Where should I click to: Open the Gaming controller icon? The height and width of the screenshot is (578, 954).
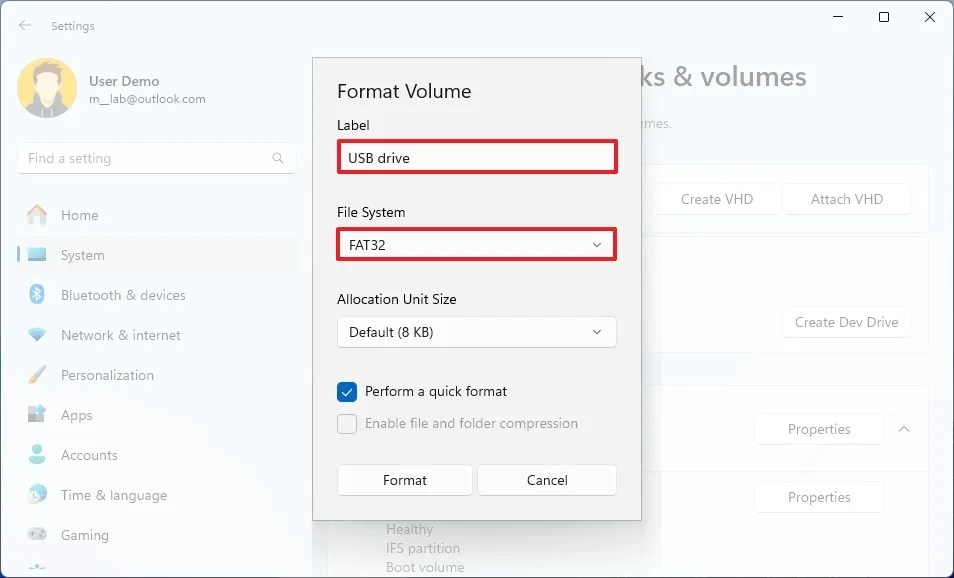37,534
